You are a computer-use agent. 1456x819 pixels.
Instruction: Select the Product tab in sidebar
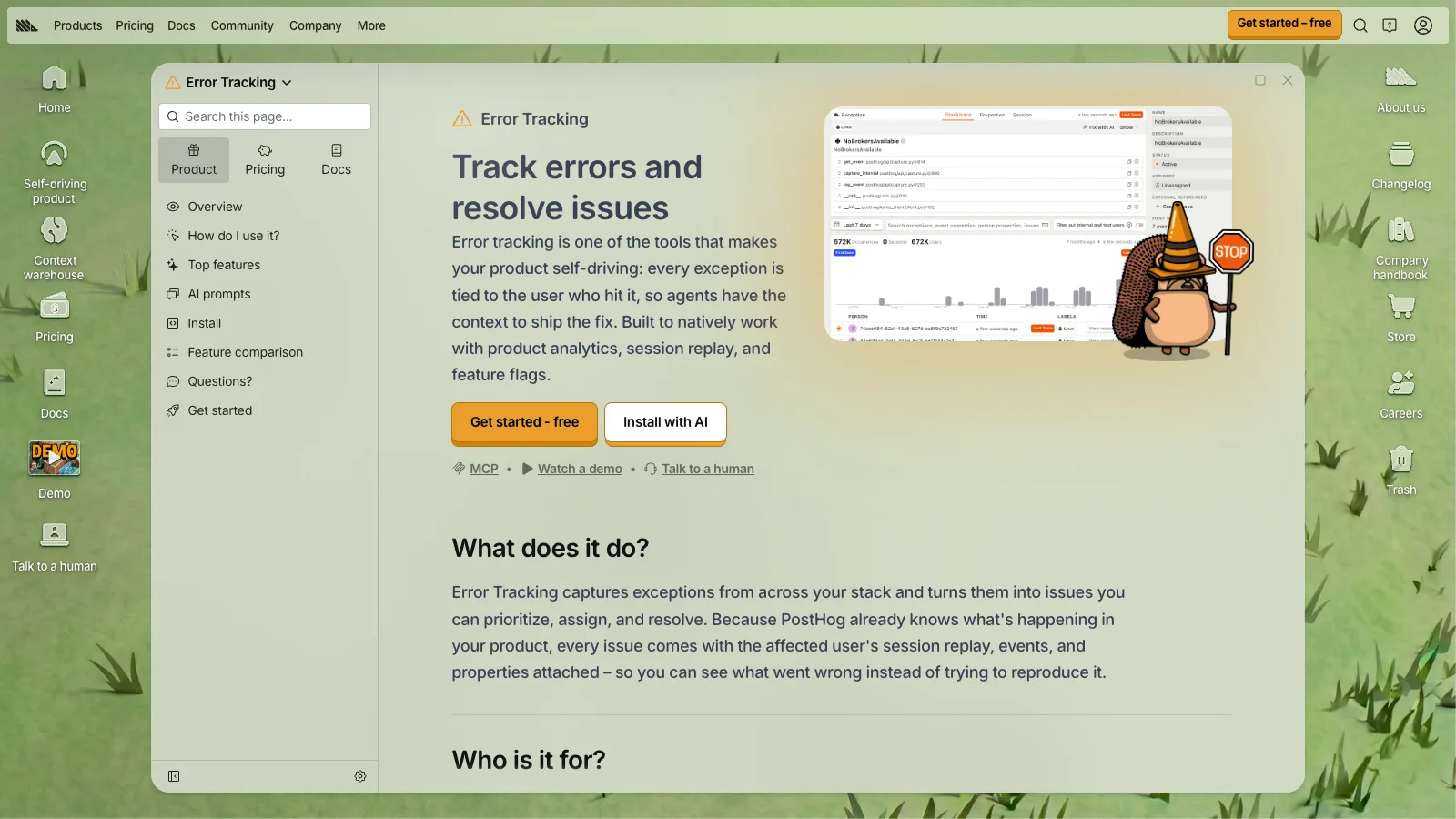pos(194,160)
